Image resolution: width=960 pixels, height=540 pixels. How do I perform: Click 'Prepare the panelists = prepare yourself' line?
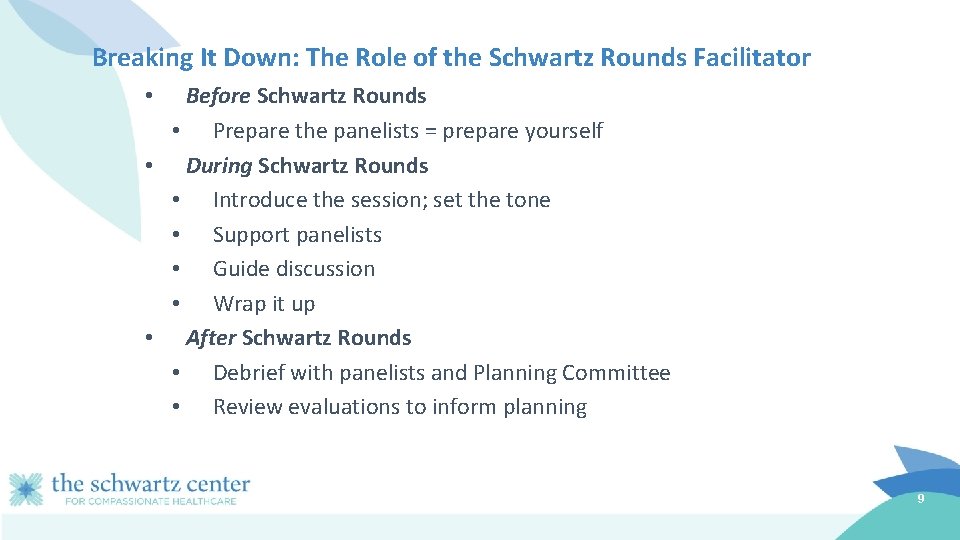[408, 131]
